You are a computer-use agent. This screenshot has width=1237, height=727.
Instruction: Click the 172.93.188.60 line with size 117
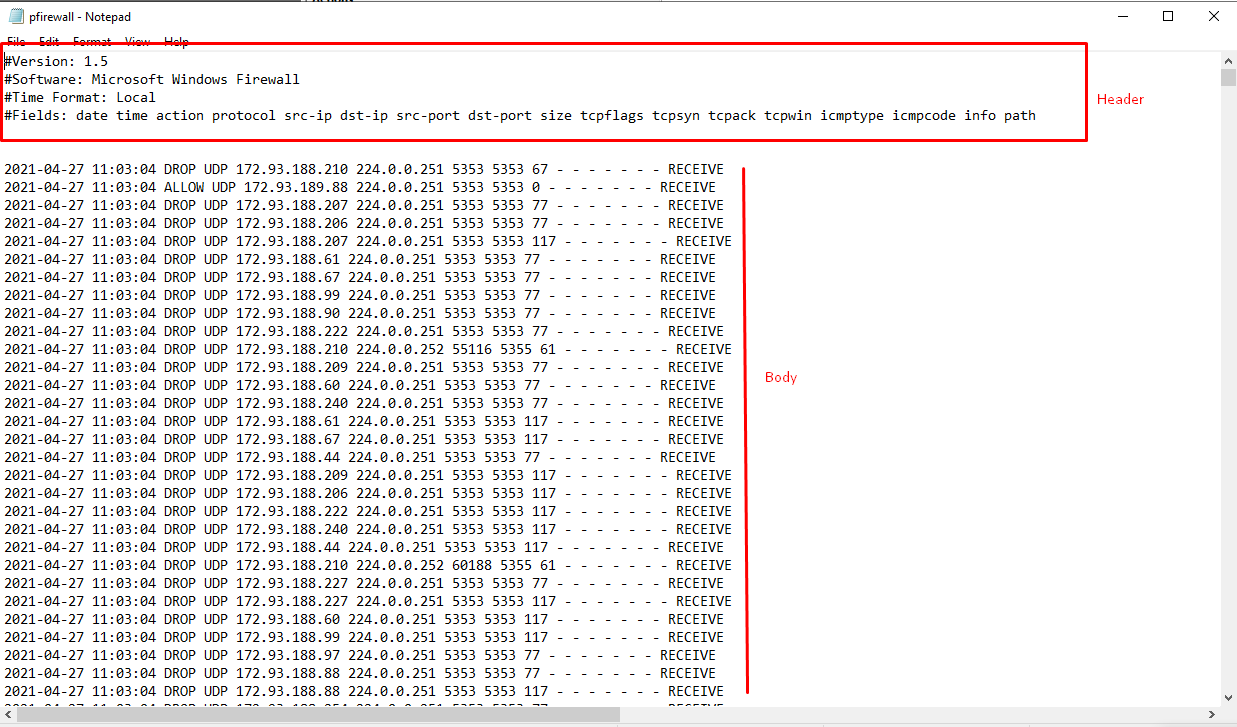click(x=364, y=619)
